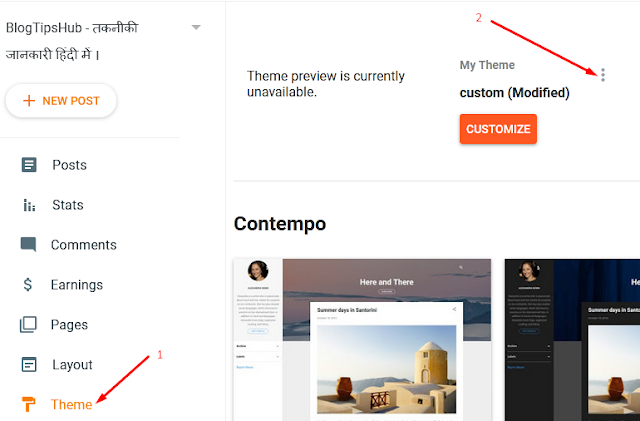Click the Stats bar chart icon
The width and height of the screenshot is (640, 421).
pos(29,205)
